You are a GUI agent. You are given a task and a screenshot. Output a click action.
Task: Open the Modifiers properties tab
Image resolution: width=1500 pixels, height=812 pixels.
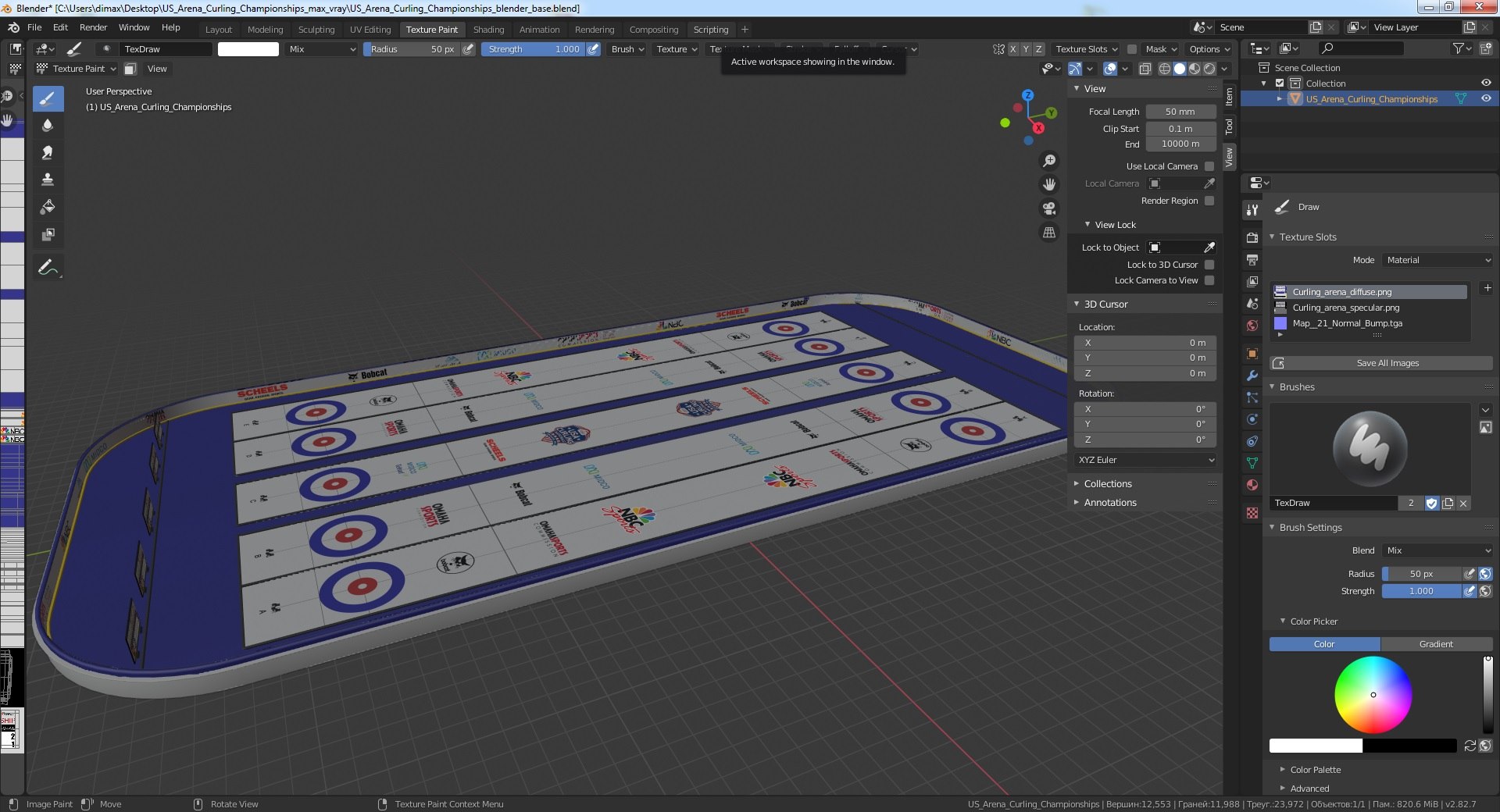(1252, 376)
